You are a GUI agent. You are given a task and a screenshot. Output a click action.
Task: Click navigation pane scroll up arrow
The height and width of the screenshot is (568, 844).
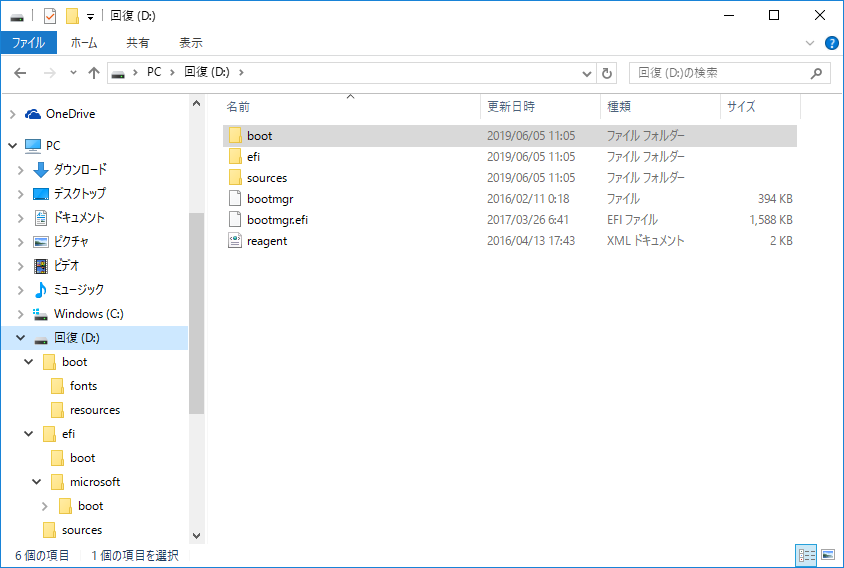[x=196, y=103]
